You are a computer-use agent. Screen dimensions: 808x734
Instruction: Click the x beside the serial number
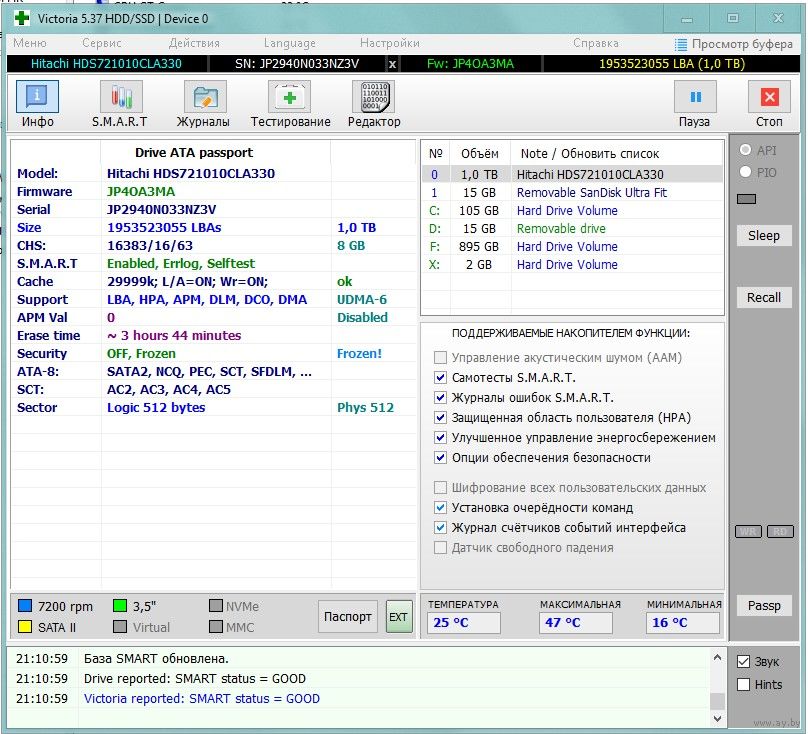pos(392,64)
